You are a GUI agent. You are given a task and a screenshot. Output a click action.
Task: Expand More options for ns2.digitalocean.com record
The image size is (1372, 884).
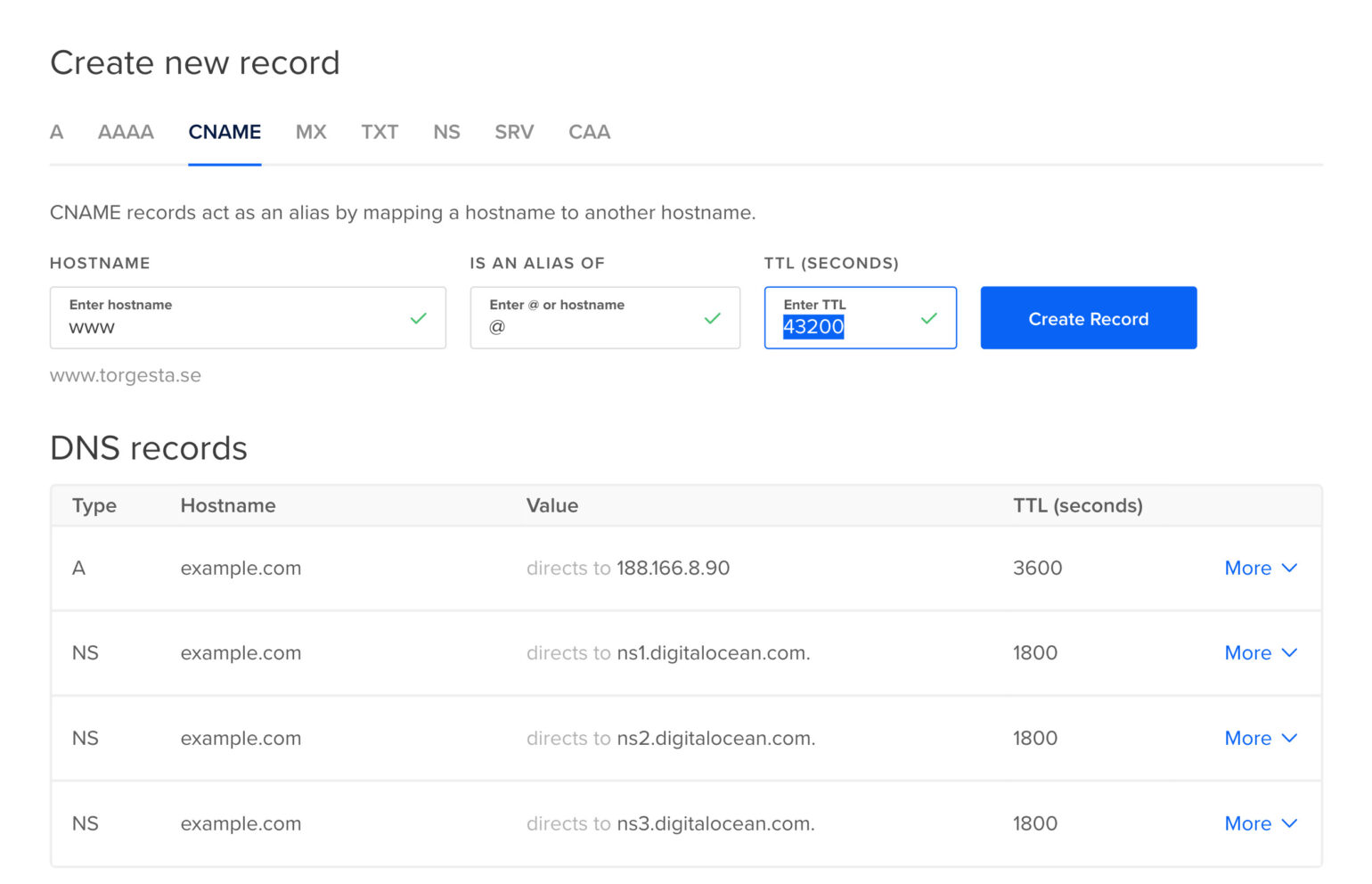(x=1261, y=738)
